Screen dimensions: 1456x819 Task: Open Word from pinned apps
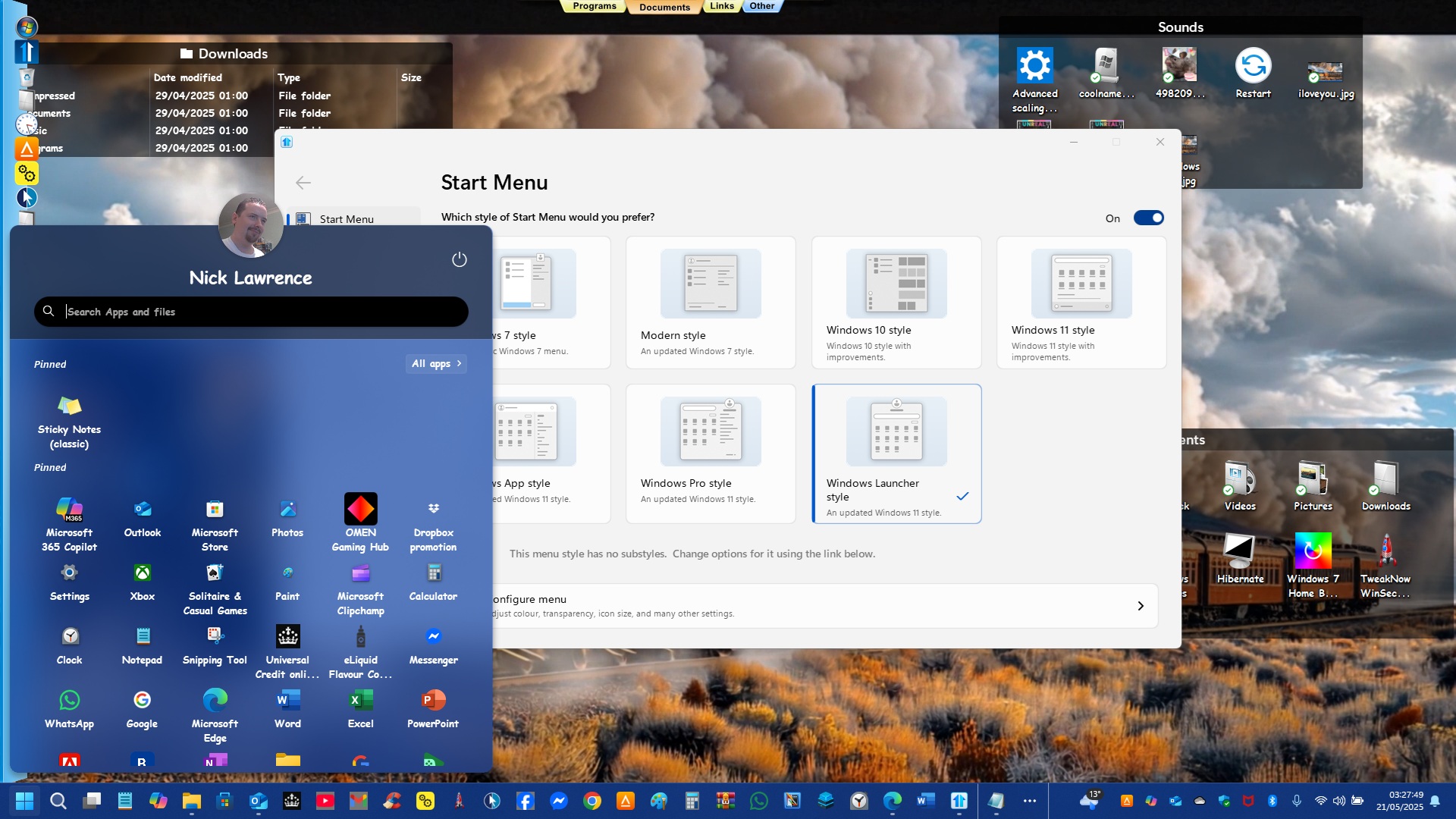(x=287, y=708)
